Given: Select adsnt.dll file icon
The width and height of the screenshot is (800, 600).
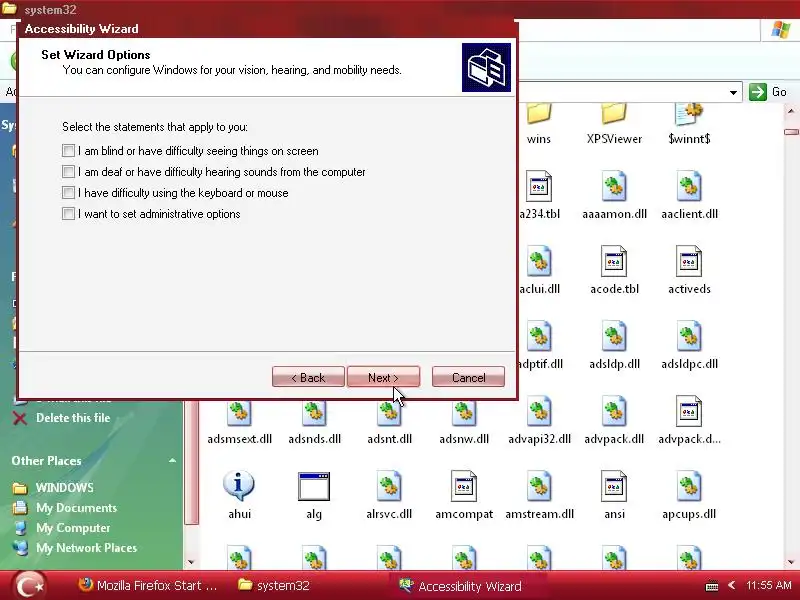Looking at the screenshot, I should coord(389,412).
